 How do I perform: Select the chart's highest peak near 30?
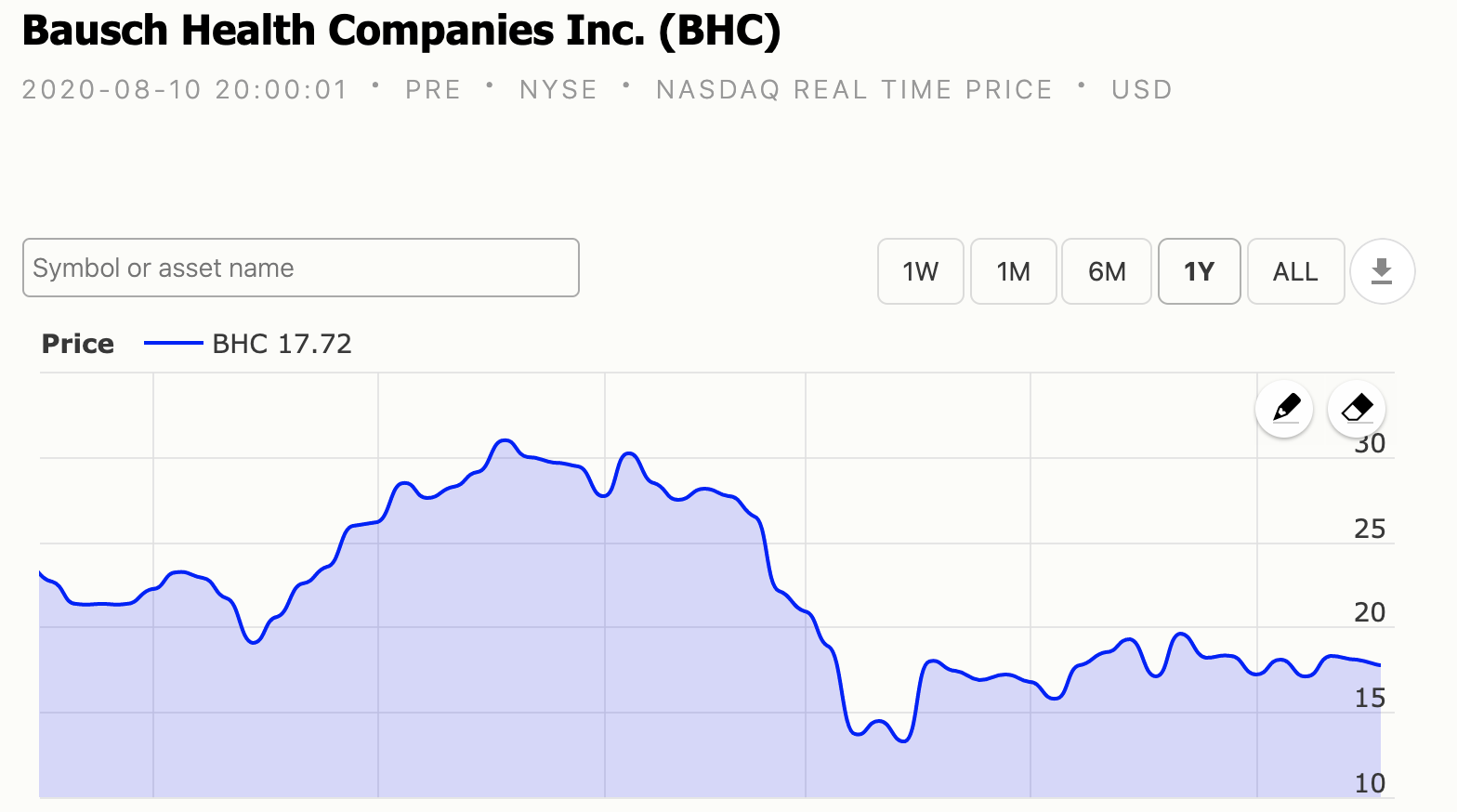point(505,440)
